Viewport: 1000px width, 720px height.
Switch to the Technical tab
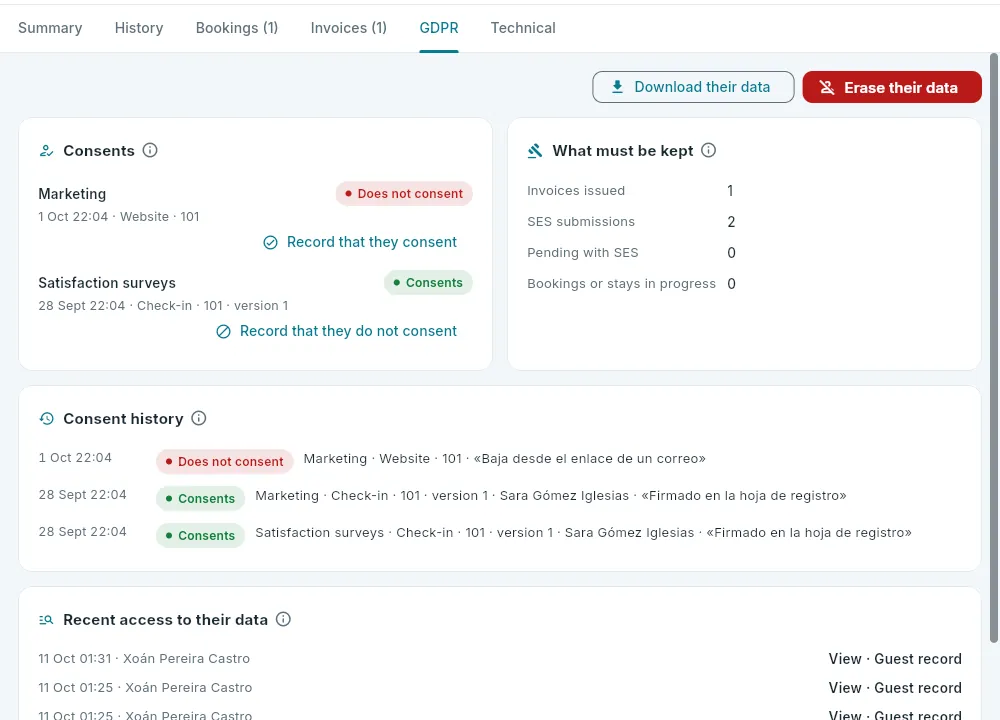(x=523, y=28)
